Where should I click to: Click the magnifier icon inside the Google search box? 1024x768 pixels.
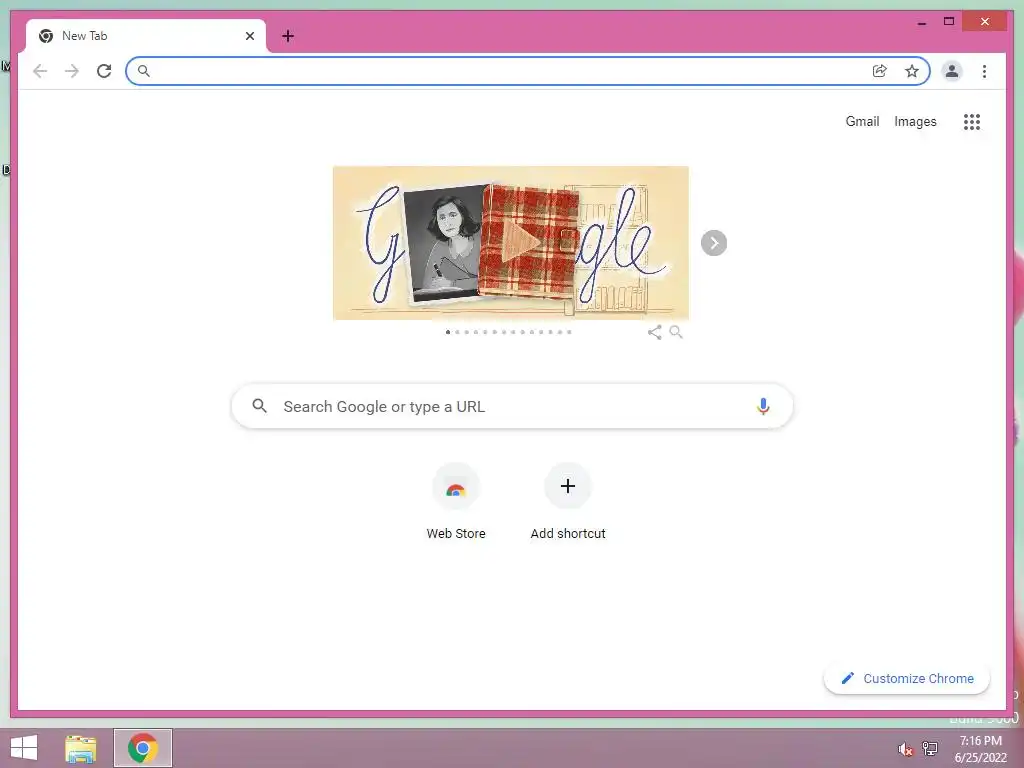coord(259,406)
